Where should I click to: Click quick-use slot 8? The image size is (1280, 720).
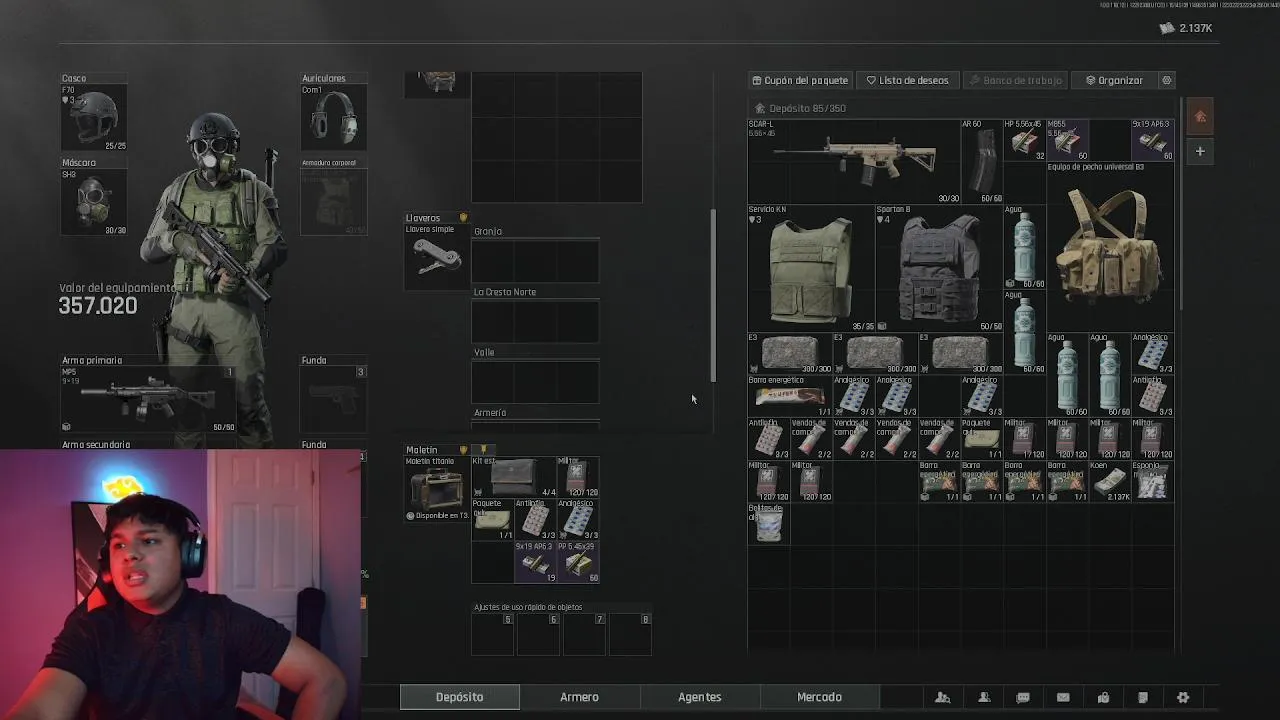[x=631, y=635]
